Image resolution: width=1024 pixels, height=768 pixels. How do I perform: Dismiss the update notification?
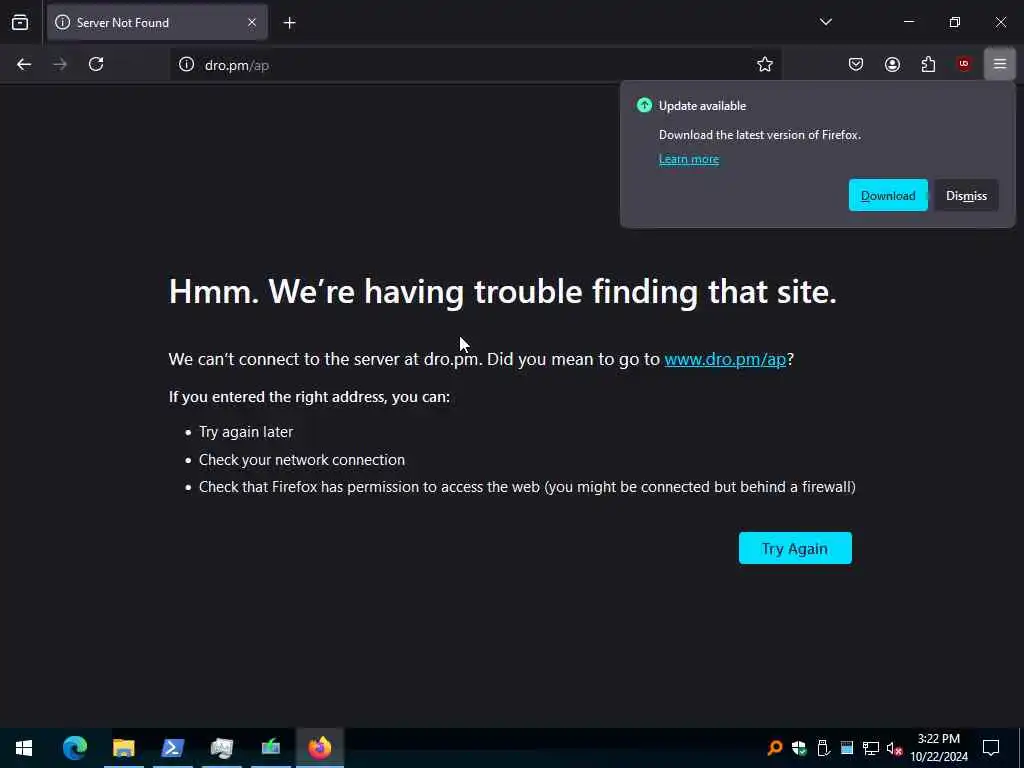(967, 195)
